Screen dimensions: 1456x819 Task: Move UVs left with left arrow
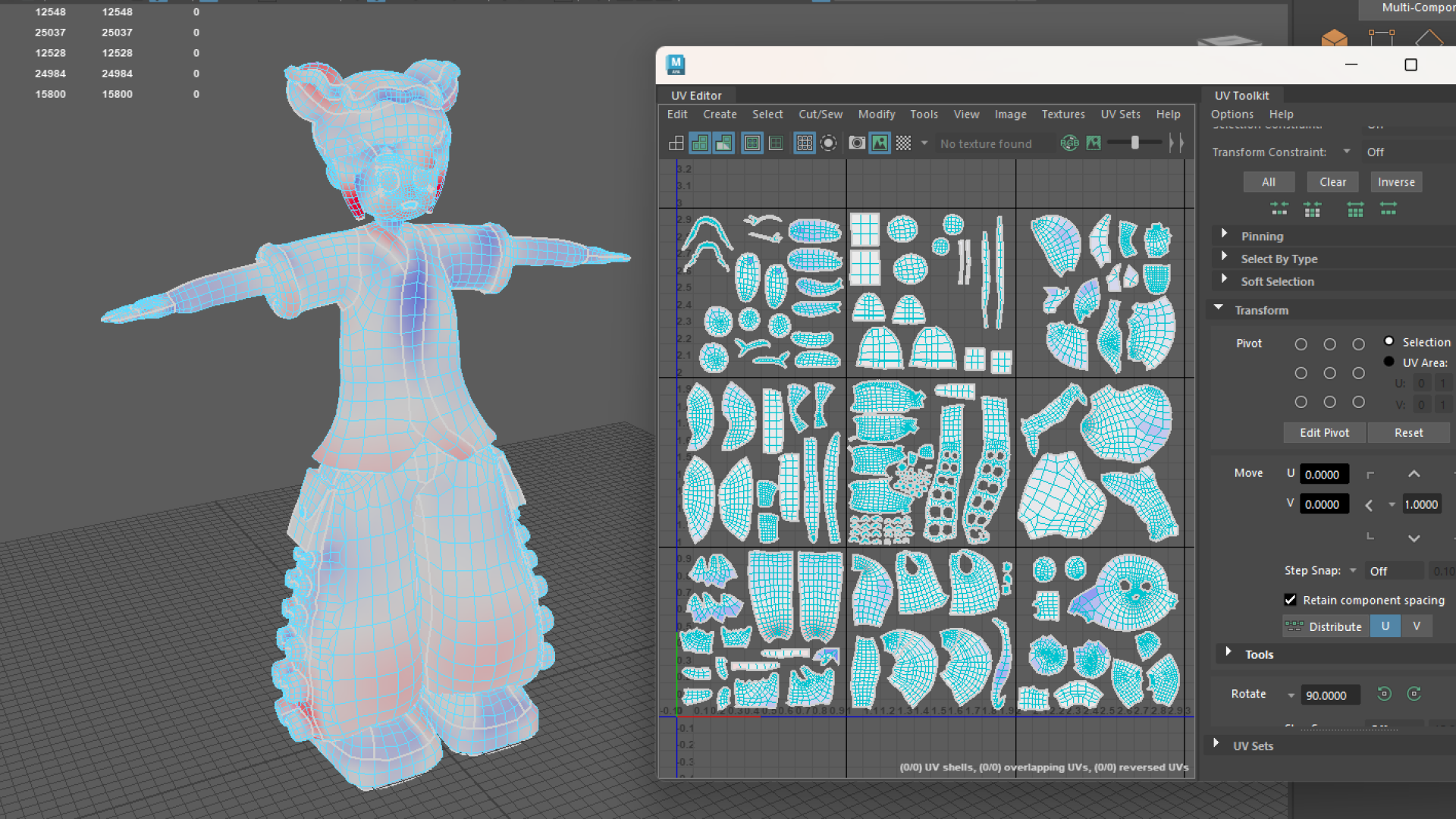pyautogui.click(x=1369, y=505)
